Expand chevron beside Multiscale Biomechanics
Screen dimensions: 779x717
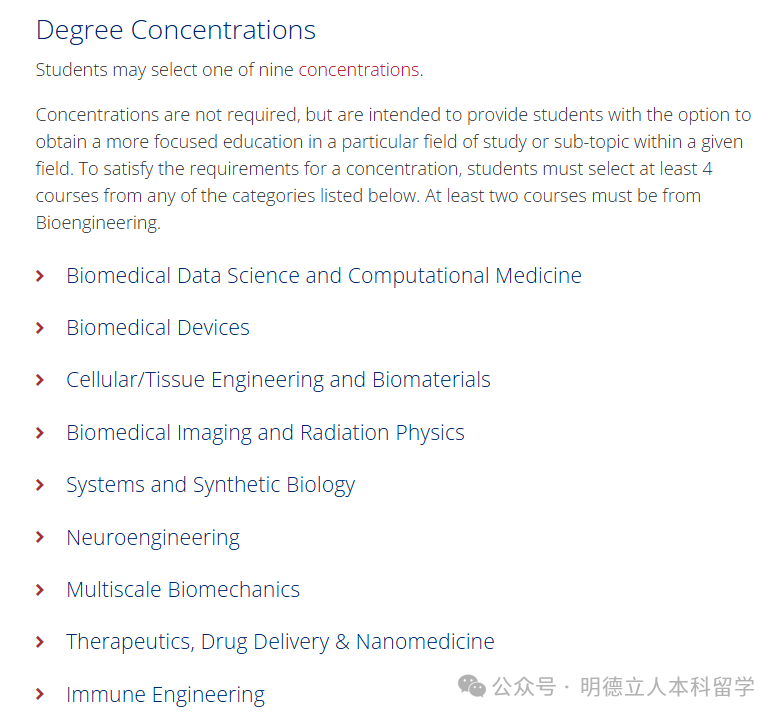(x=40, y=590)
